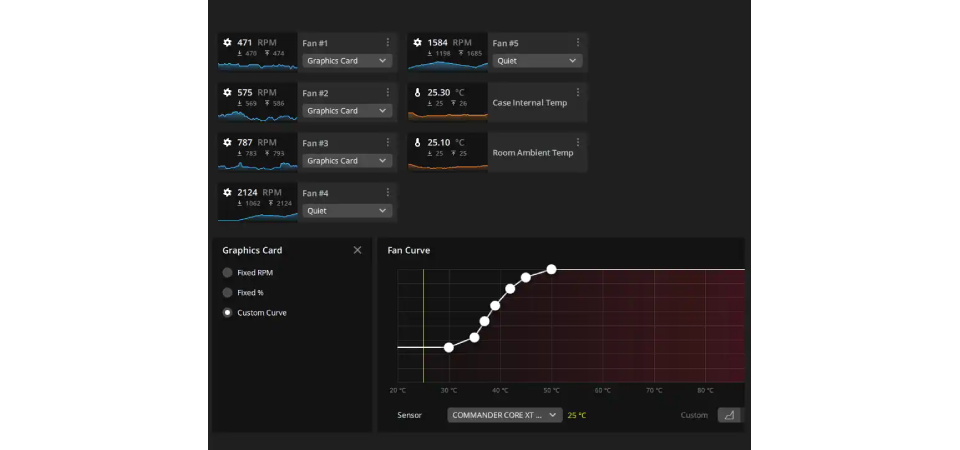Open Room Ambient Temp options menu

pyautogui.click(x=578, y=143)
